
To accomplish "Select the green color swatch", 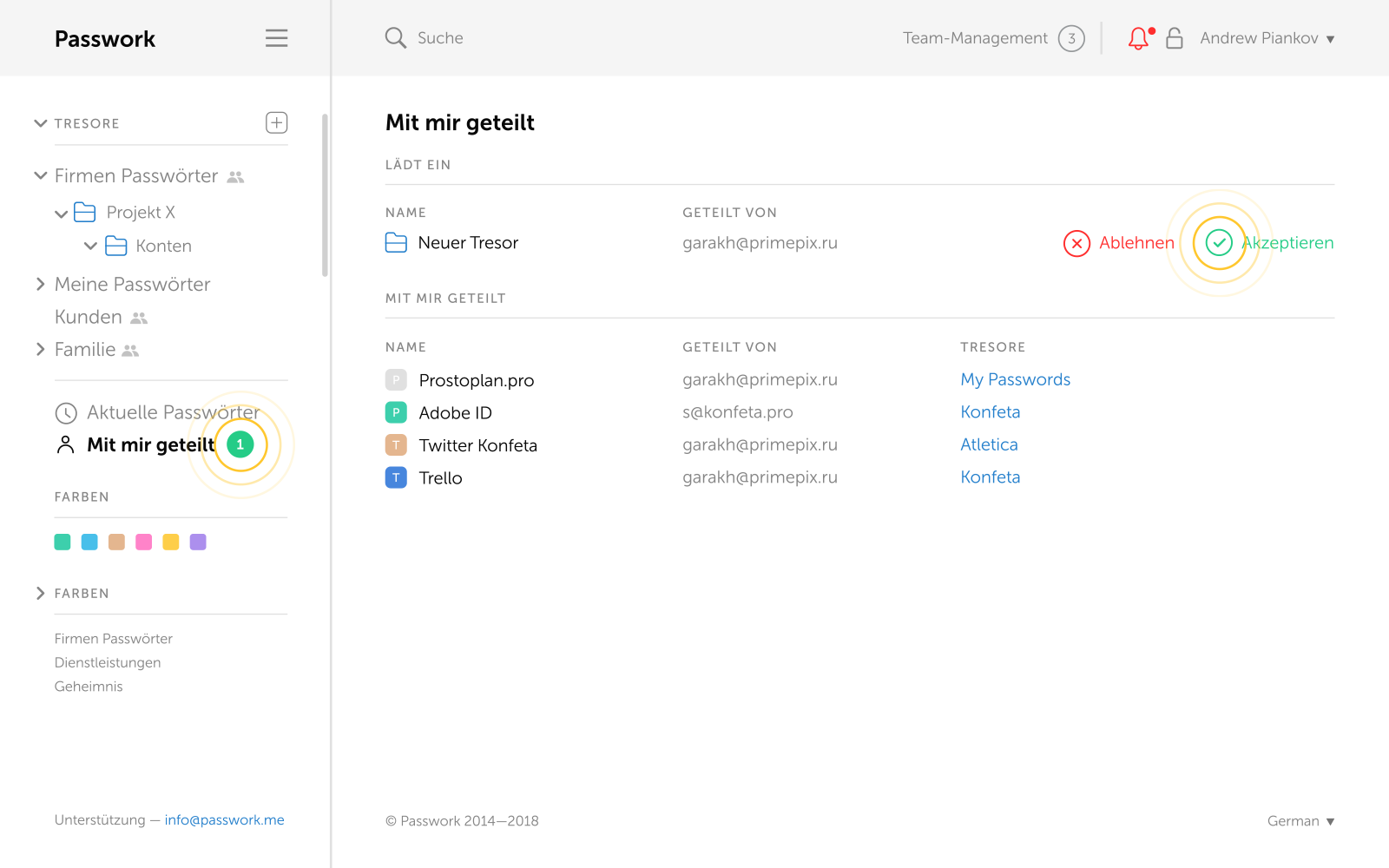I will (x=63, y=542).
